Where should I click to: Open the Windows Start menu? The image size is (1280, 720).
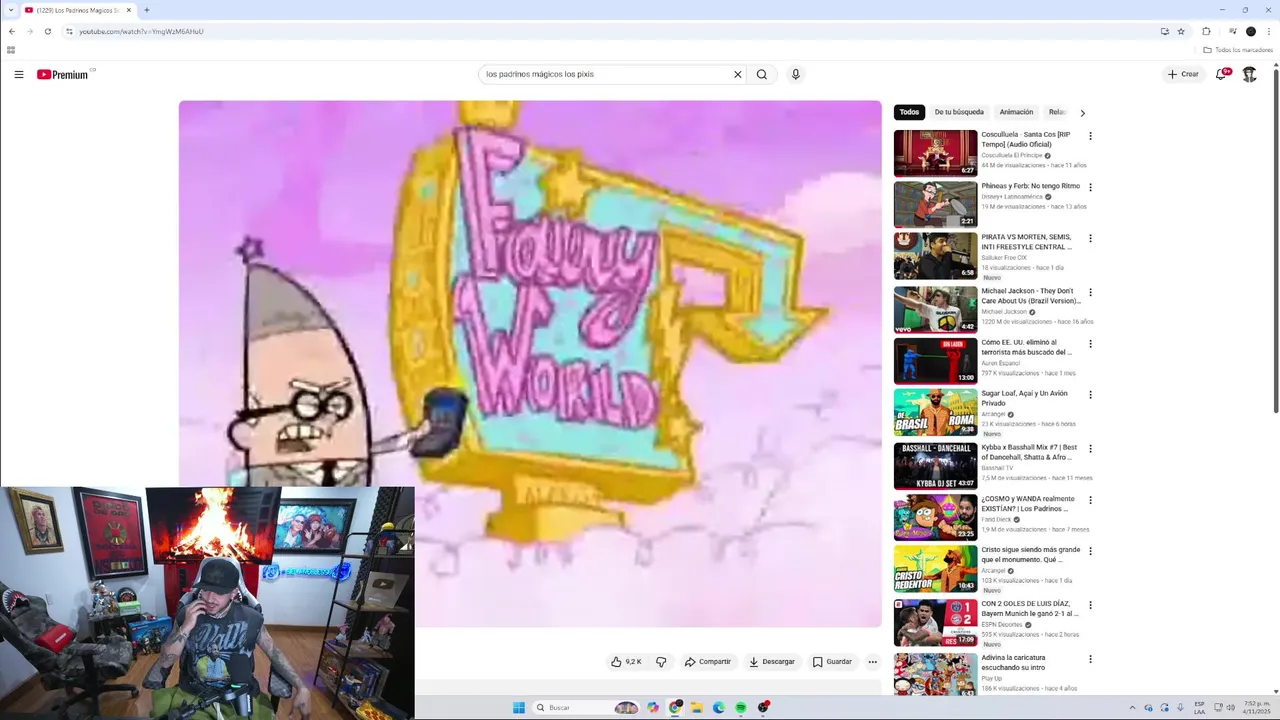(x=518, y=707)
